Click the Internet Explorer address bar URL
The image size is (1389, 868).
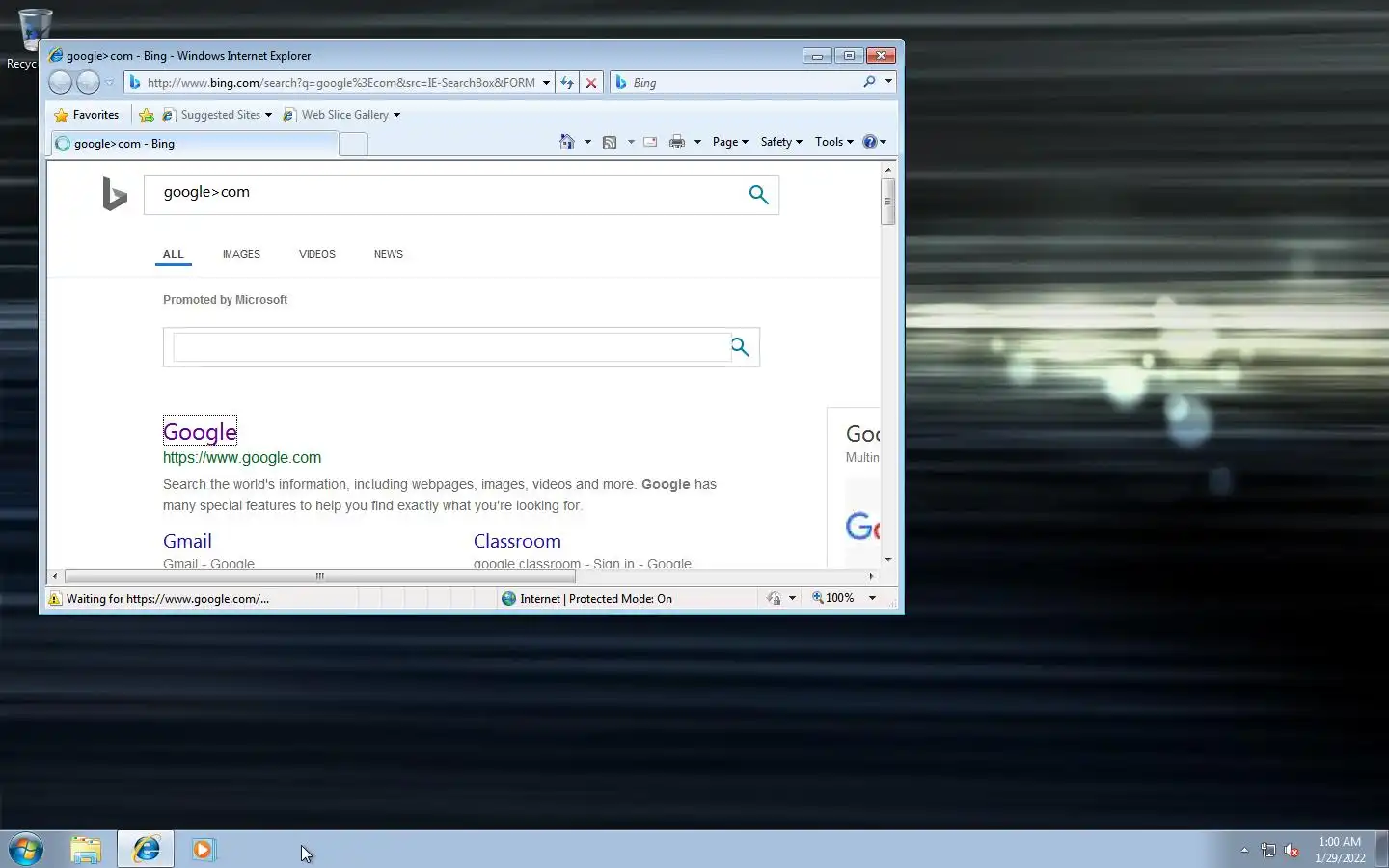[341, 83]
